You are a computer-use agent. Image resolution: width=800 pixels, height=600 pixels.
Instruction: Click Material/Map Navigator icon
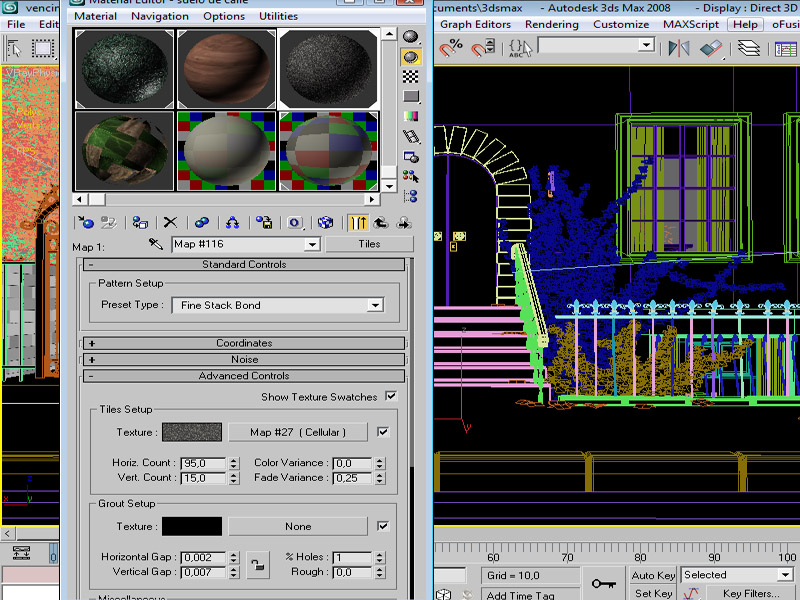click(411, 195)
